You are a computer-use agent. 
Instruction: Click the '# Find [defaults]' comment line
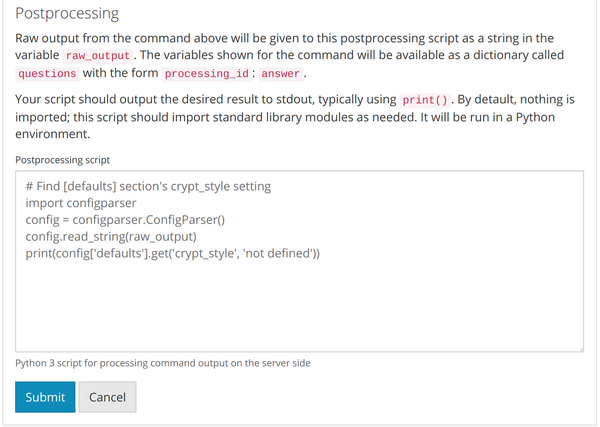(x=148, y=185)
